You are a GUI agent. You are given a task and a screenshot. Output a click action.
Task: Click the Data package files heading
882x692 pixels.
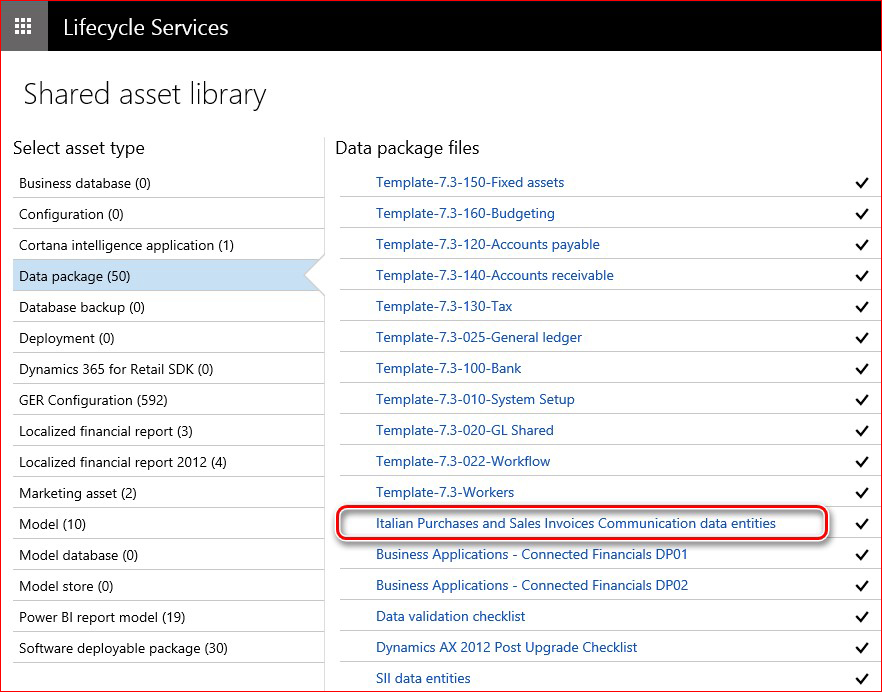tap(407, 148)
